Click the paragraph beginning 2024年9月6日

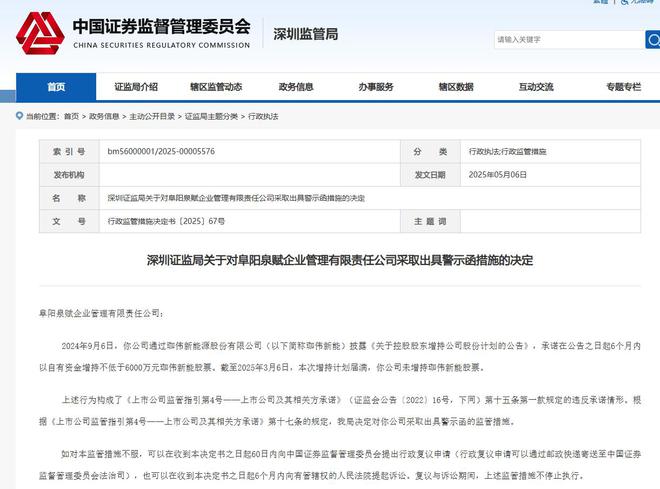(x=340, y=356)
